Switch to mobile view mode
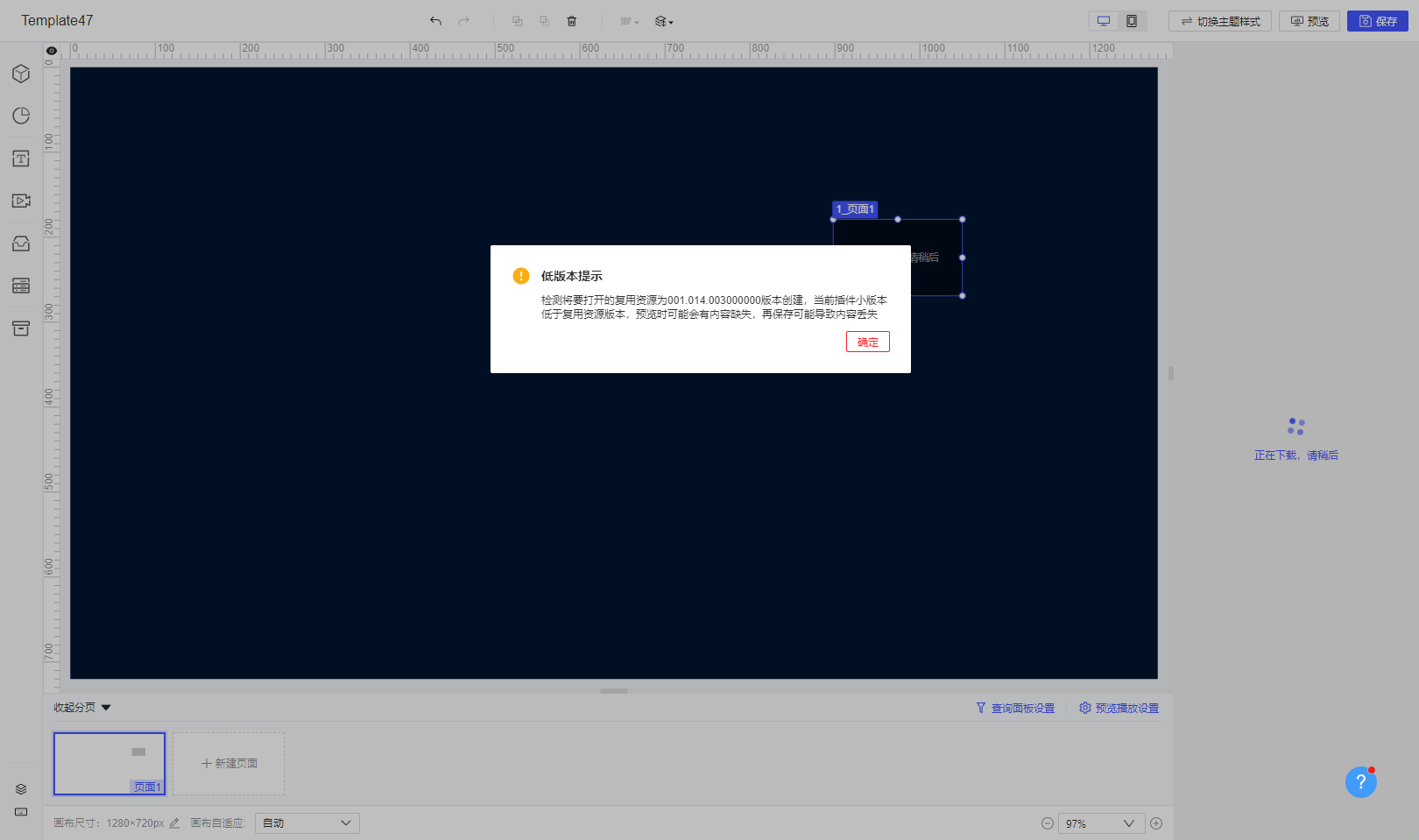Viewport: 1419px width, 840px height. [x=1132, y=21]
